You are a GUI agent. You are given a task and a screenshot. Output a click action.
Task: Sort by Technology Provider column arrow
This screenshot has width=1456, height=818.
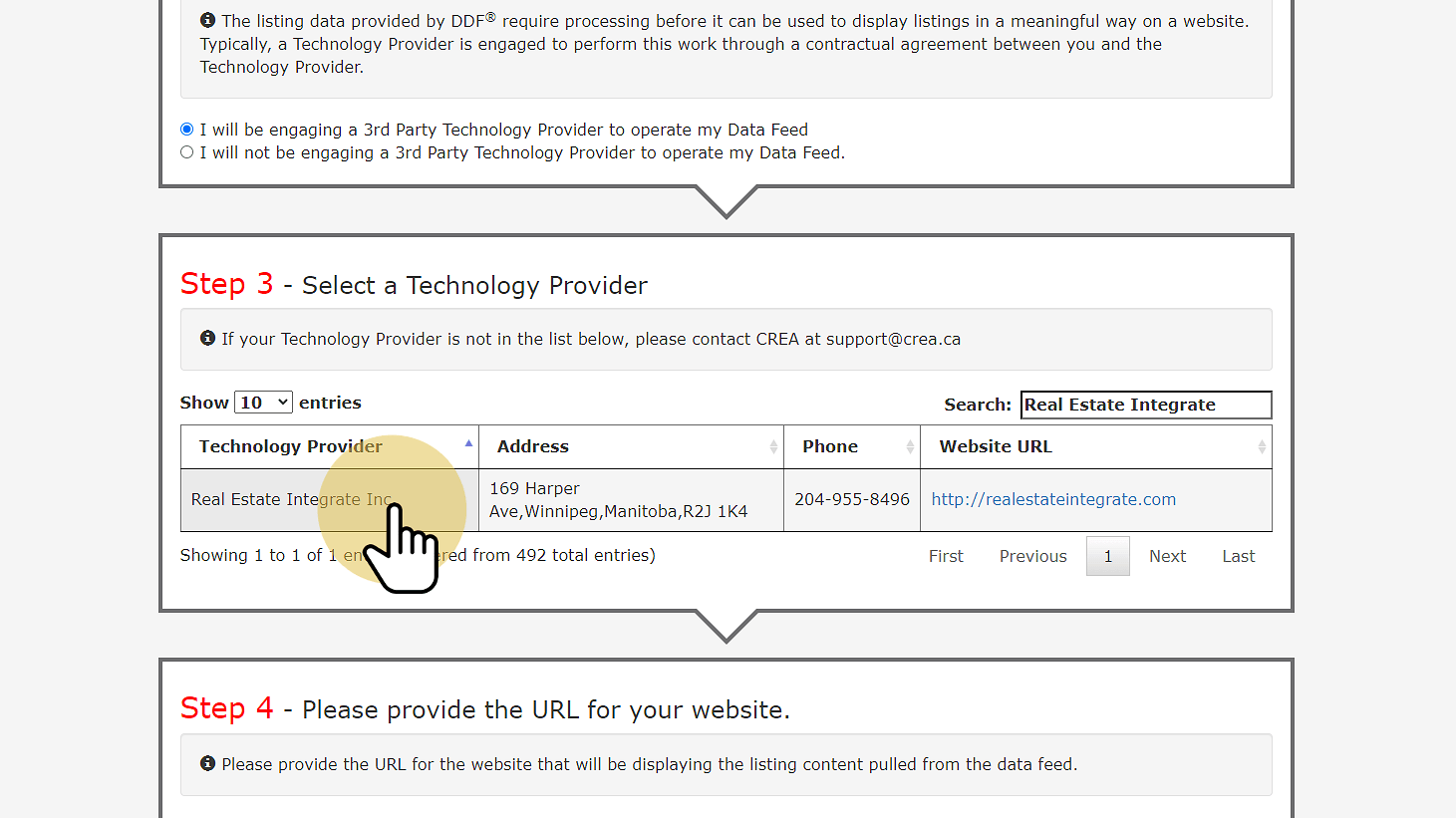click(468, 443)
